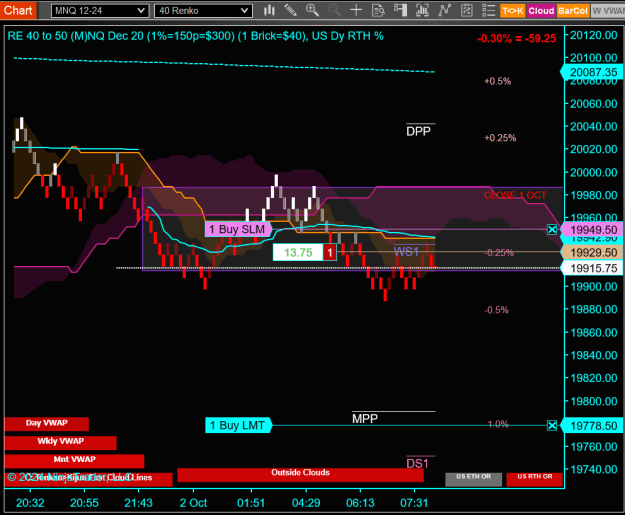Toggle the Cloud indicator button
The width and height of the screenshot is (625, 515).
(x=541, y=11)
